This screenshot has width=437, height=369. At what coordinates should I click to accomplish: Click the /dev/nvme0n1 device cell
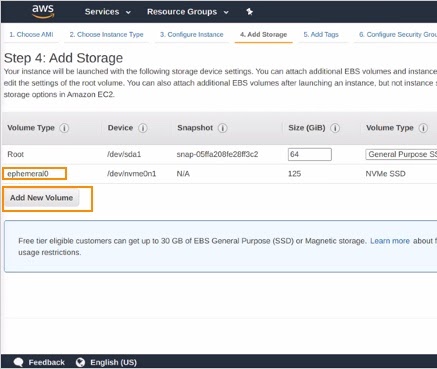131,174
